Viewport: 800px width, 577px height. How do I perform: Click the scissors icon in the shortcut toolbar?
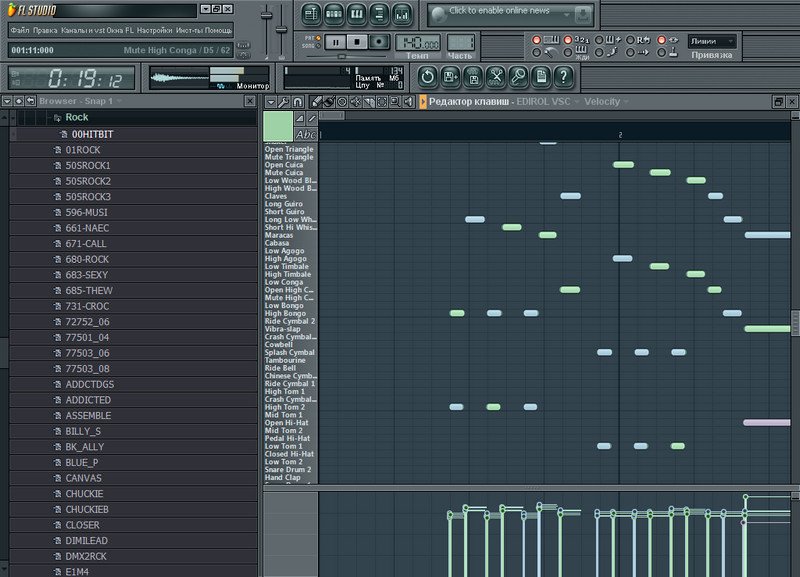point(495,77)
